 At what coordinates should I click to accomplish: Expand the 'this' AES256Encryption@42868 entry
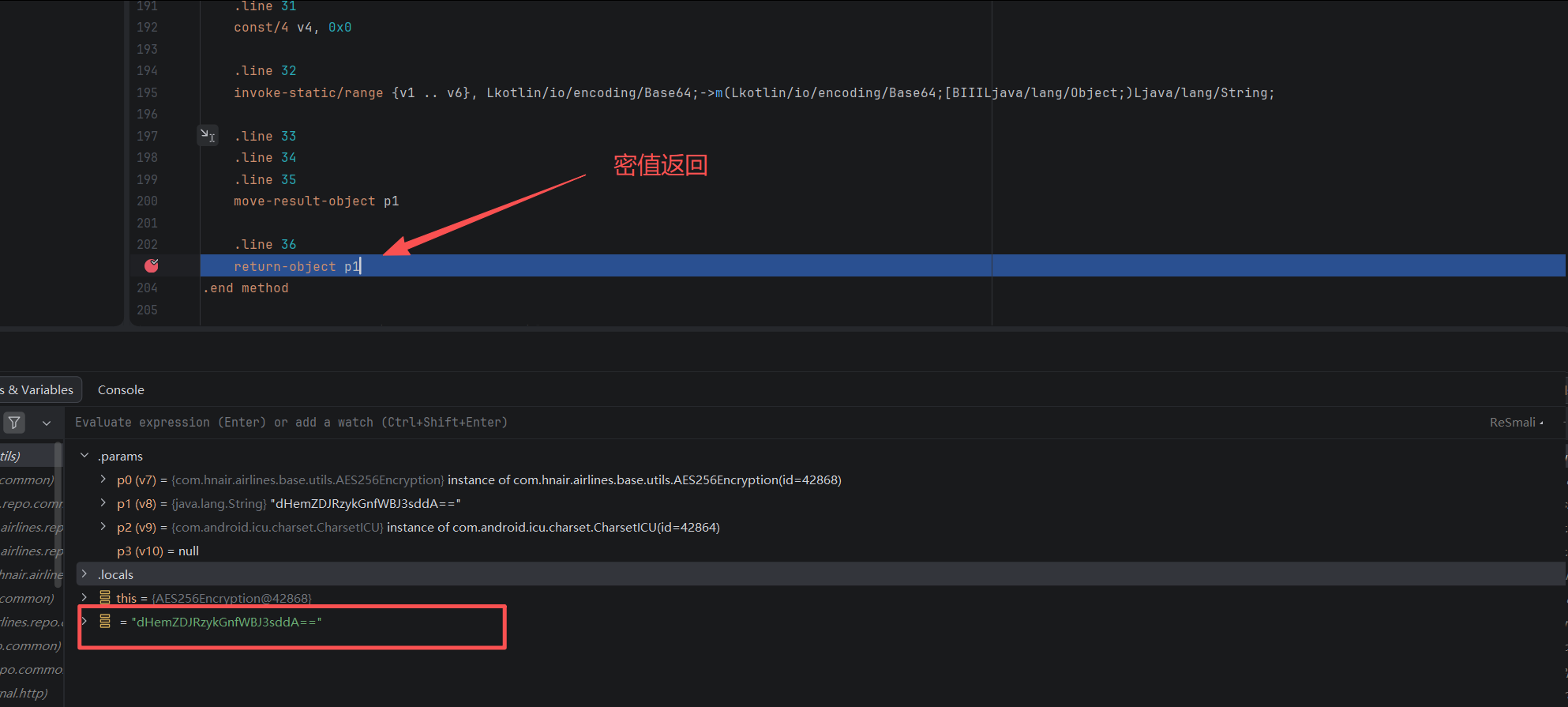click(84, 598)
